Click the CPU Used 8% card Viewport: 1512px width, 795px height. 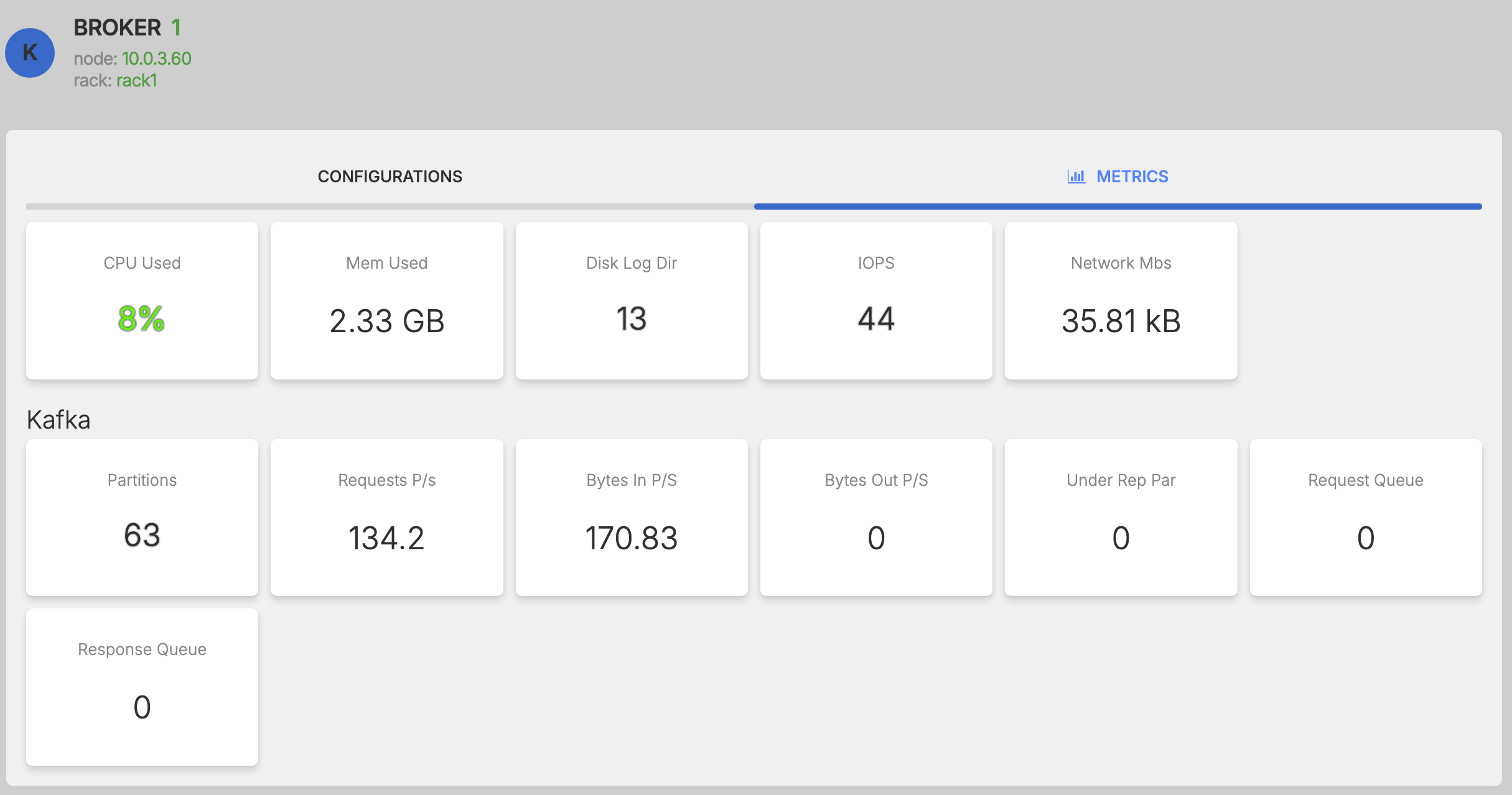pyautogui.click(x=142, y=300)
